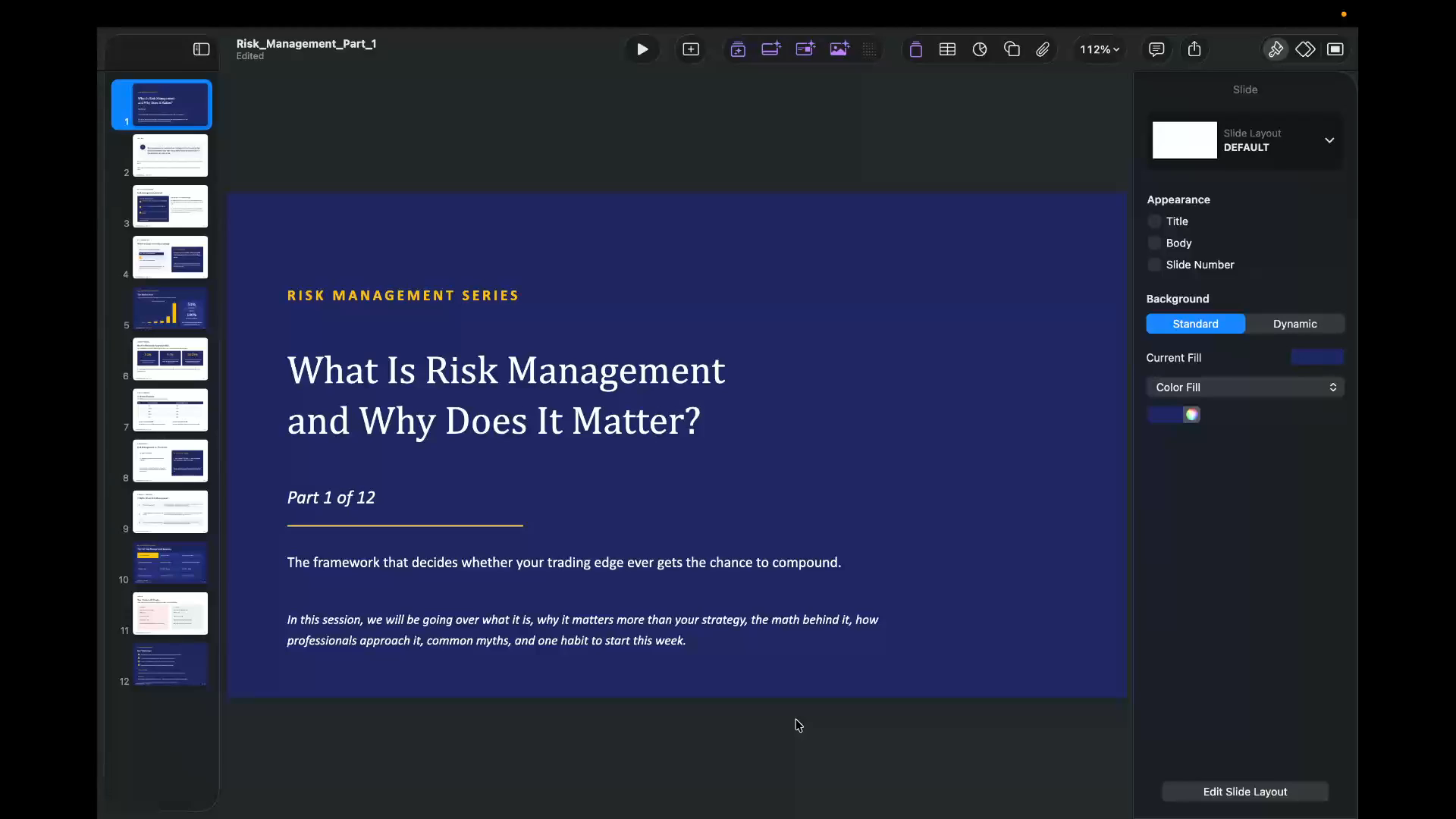Open the color wheel picker

[1191, 415]
